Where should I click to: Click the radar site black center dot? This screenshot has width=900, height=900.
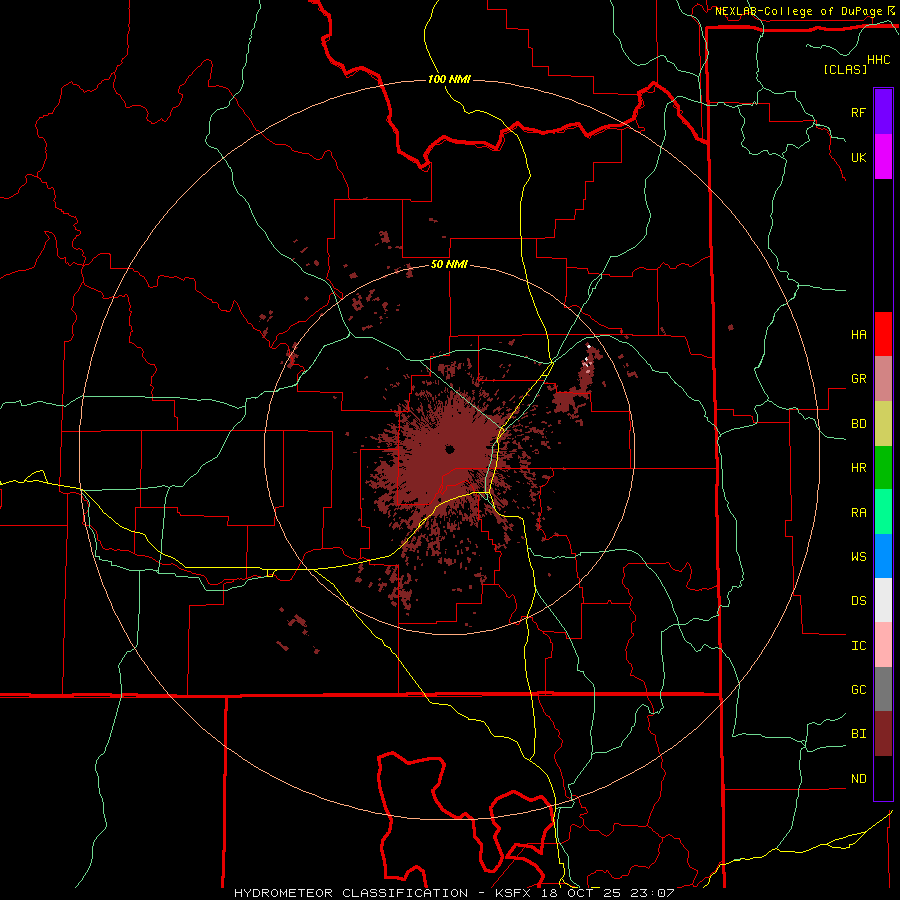point(449,449)
